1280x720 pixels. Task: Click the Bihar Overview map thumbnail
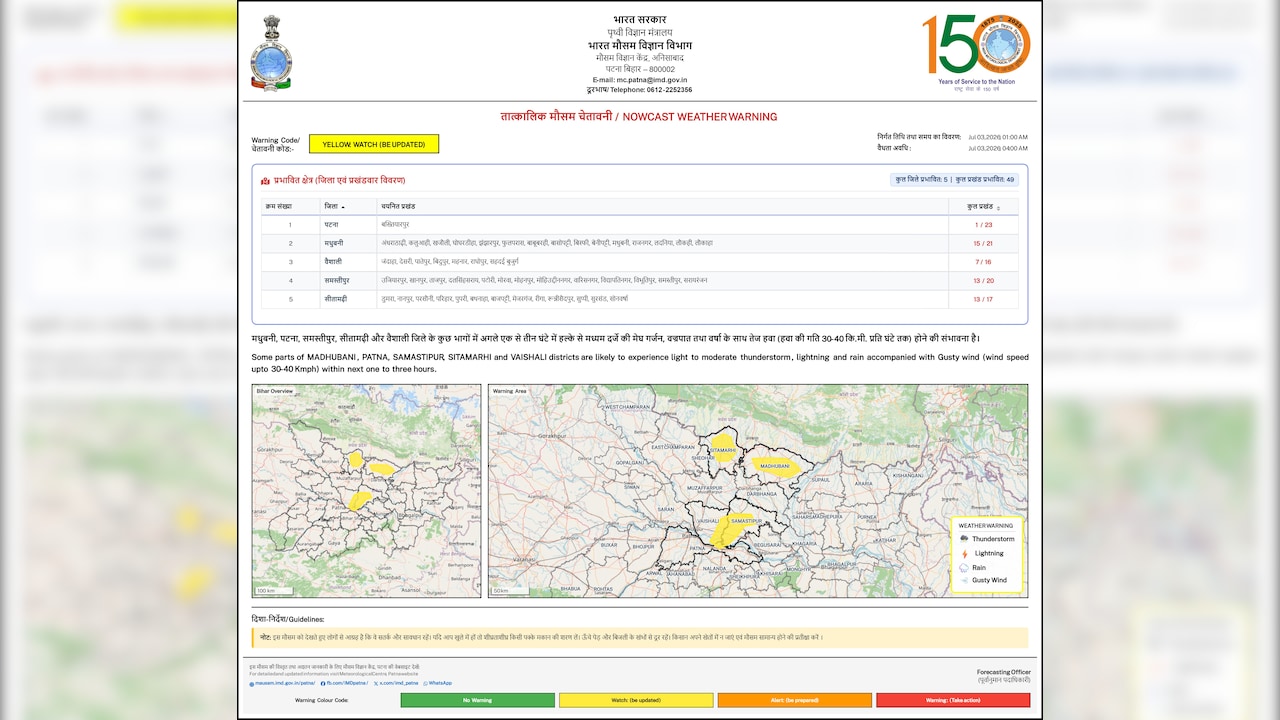point(366,491)
